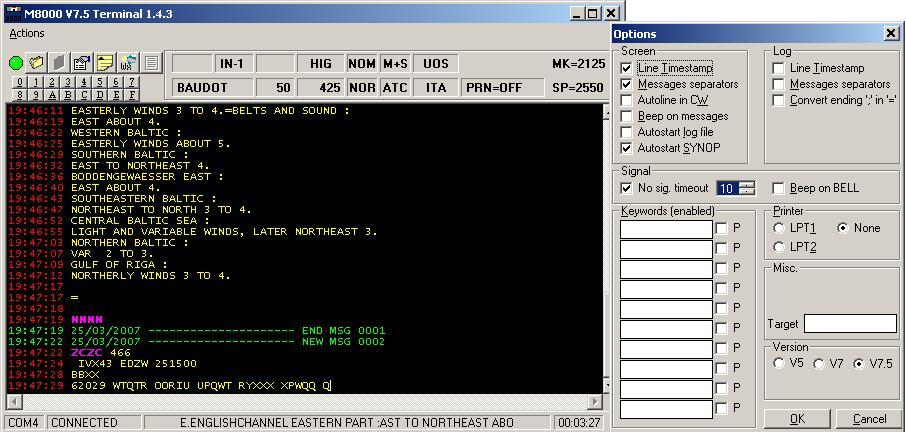906x432 pixels.
Task: Click memory button B
Action: pos(68,95)
